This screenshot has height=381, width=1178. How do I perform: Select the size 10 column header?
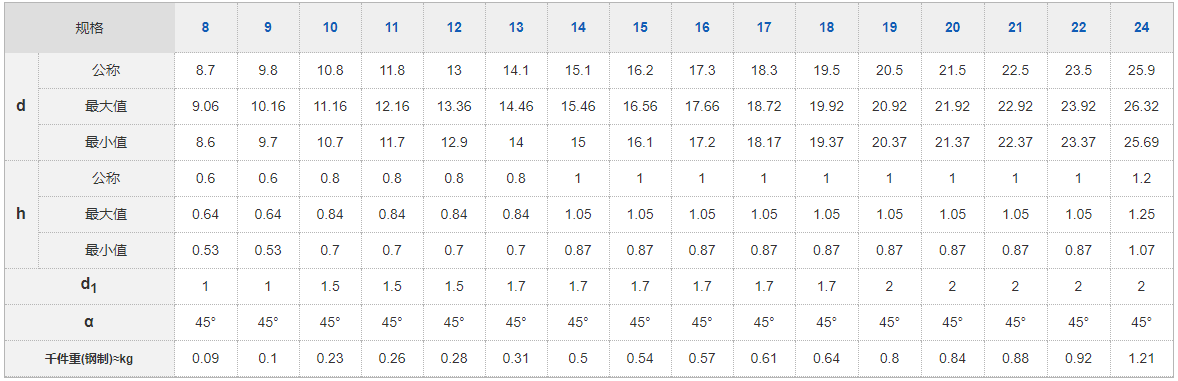point(330,28)
